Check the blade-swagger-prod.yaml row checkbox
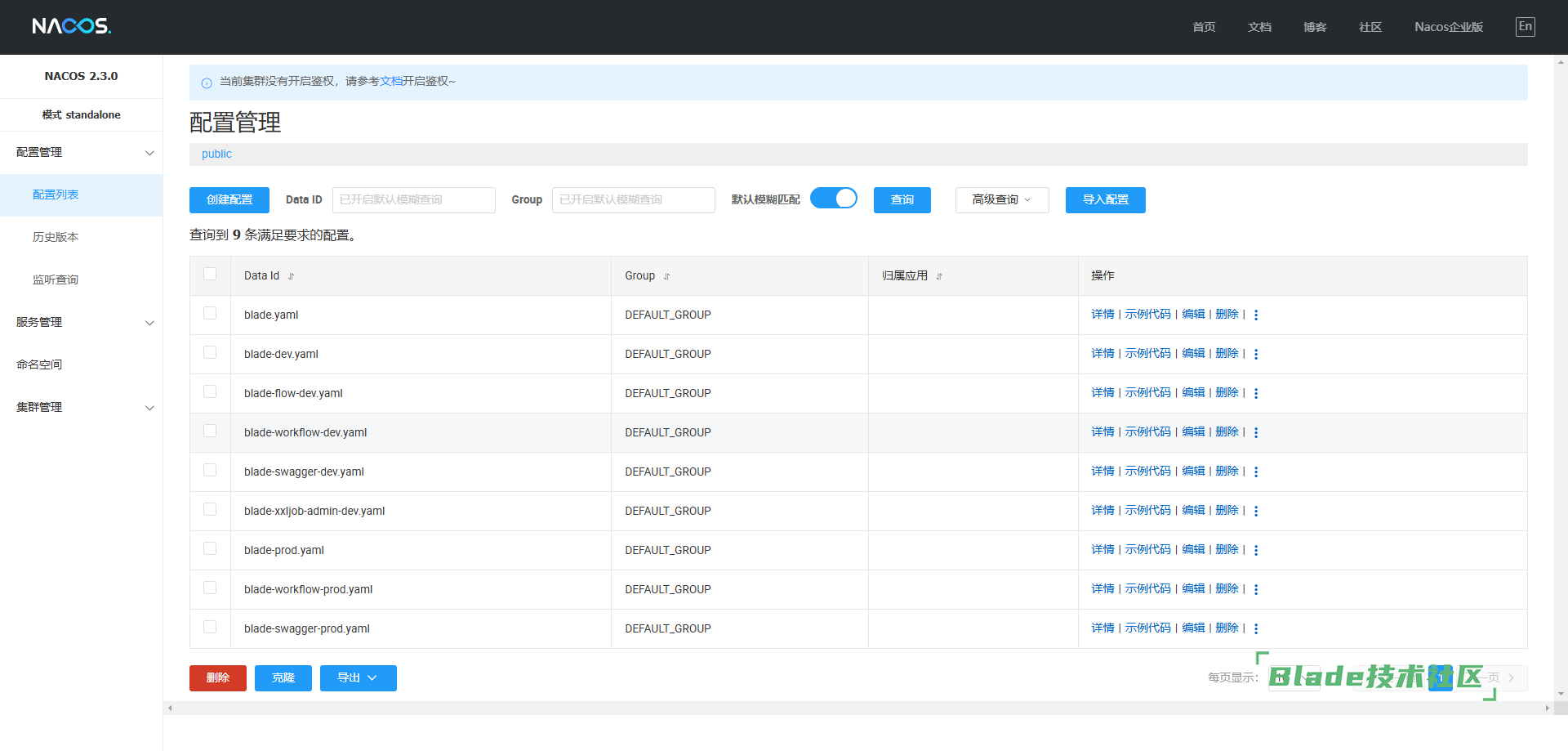The width and height of the screenshot is (1568, 751). tap(210, 627)
